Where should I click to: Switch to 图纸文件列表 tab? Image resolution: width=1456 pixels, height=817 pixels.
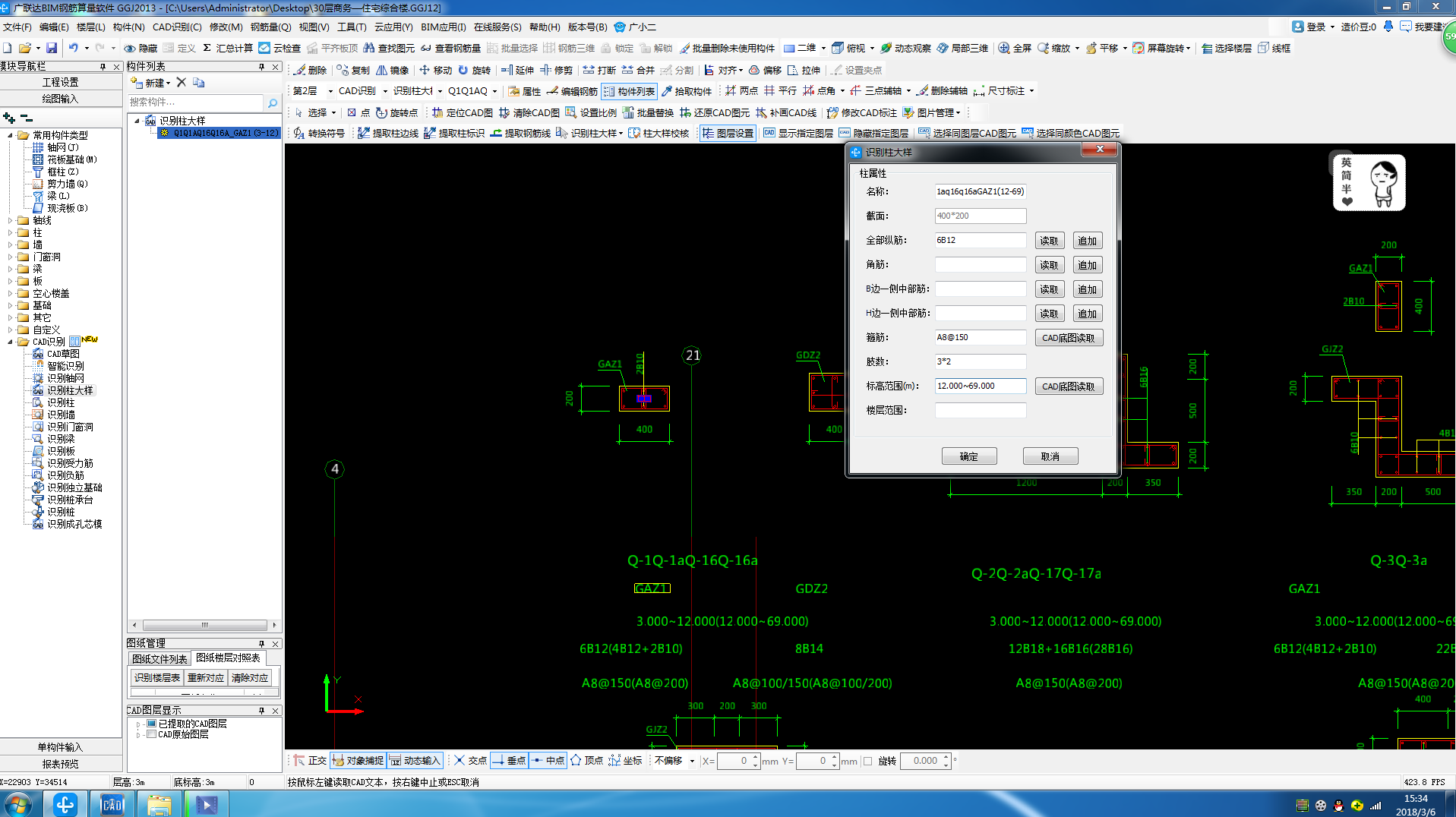pyautogui.click(x=159, y=658)
